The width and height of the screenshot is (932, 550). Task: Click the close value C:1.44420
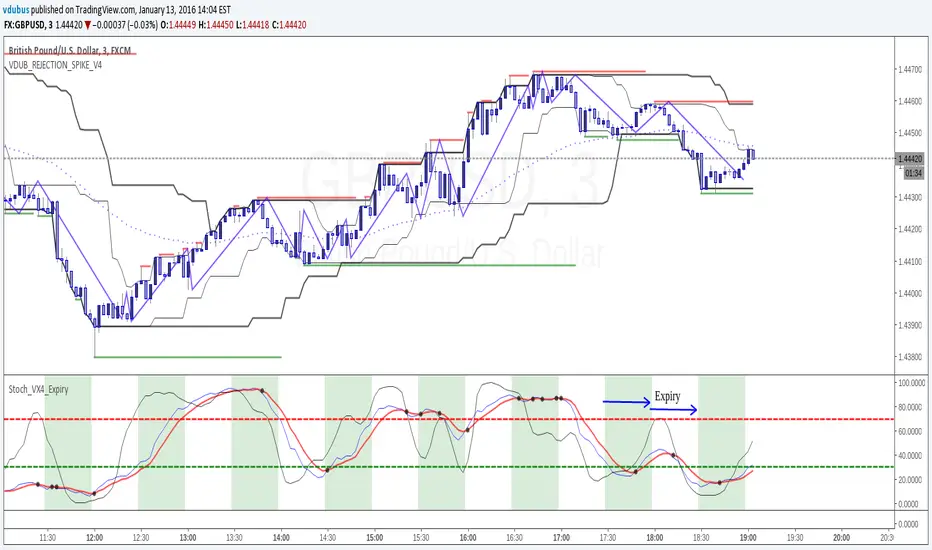coord(289,25)
